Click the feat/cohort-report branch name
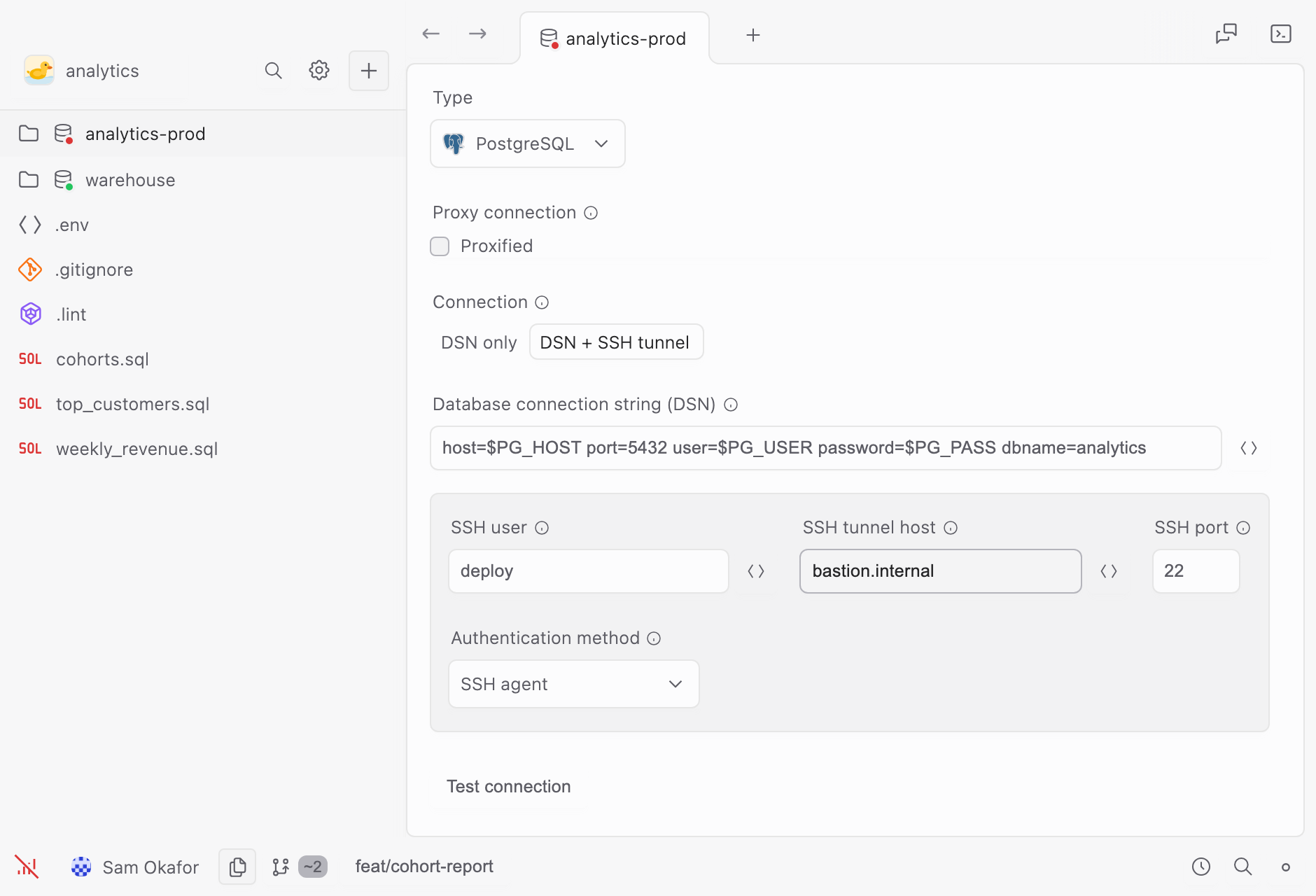The width and height of the screenshot is (1316, 896). (x=424, y=867)
